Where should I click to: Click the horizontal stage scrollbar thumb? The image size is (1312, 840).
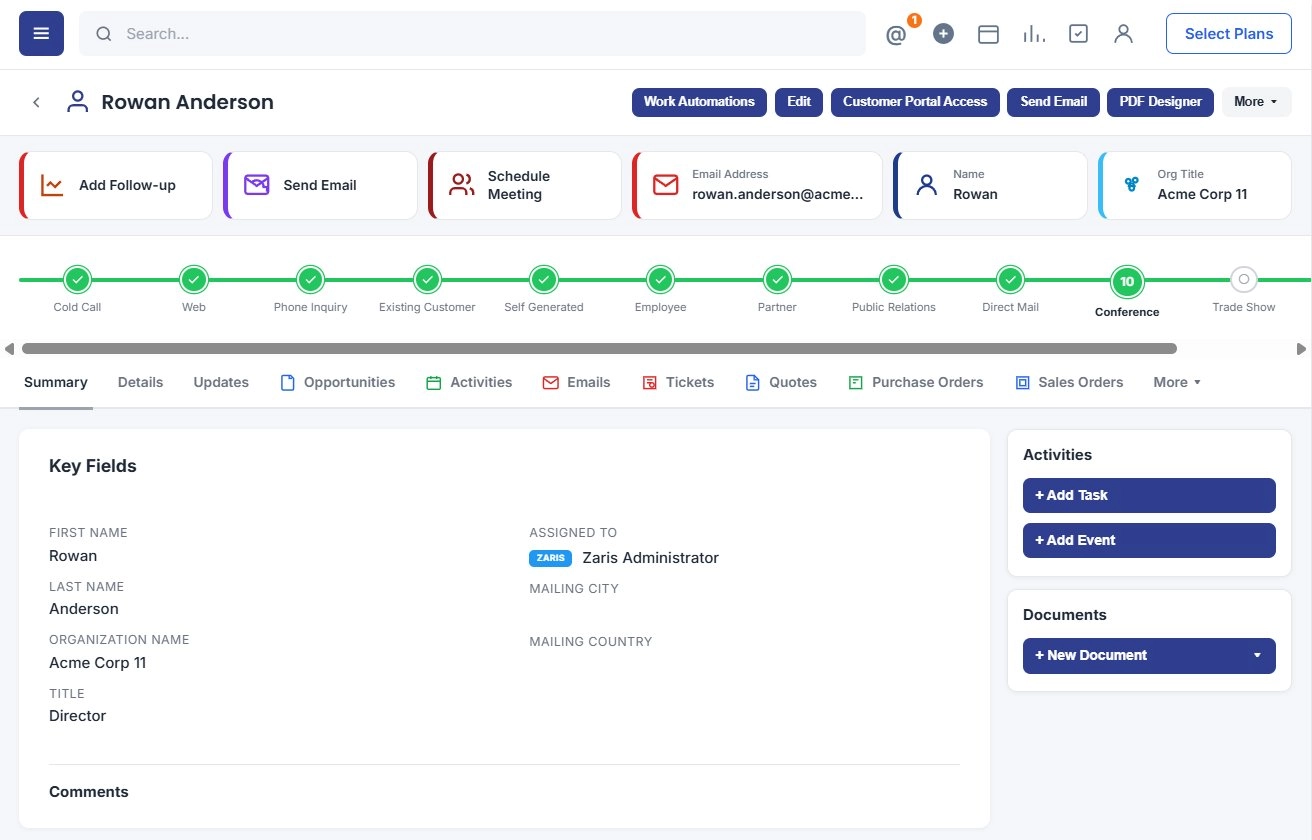coord(599,349)
